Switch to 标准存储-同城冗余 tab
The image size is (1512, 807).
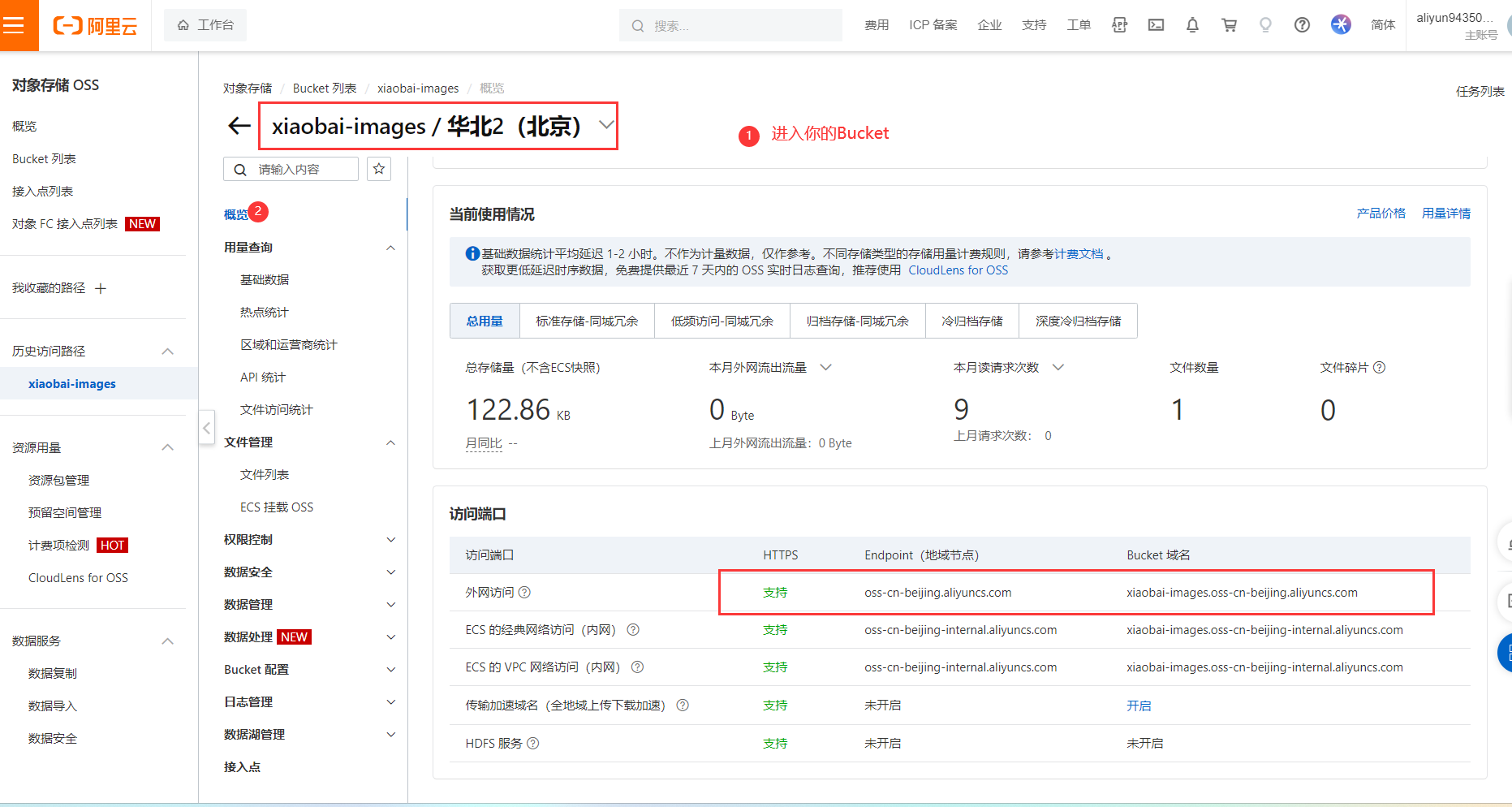coord(587,321)
